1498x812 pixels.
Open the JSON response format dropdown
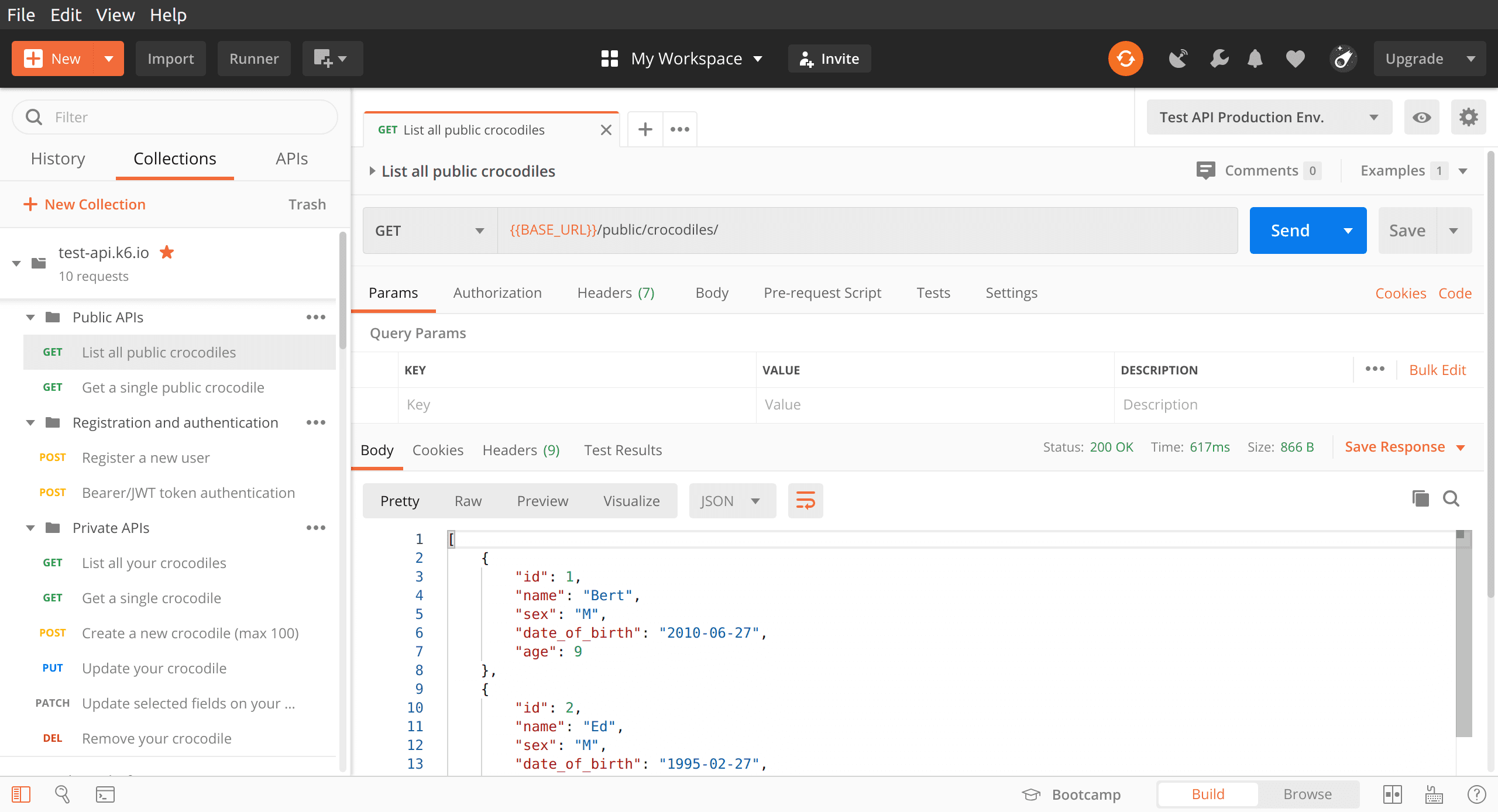point(731,500)
